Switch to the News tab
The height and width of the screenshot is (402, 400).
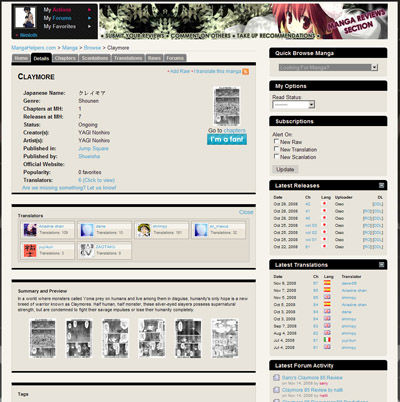click(x=154, y=58)
